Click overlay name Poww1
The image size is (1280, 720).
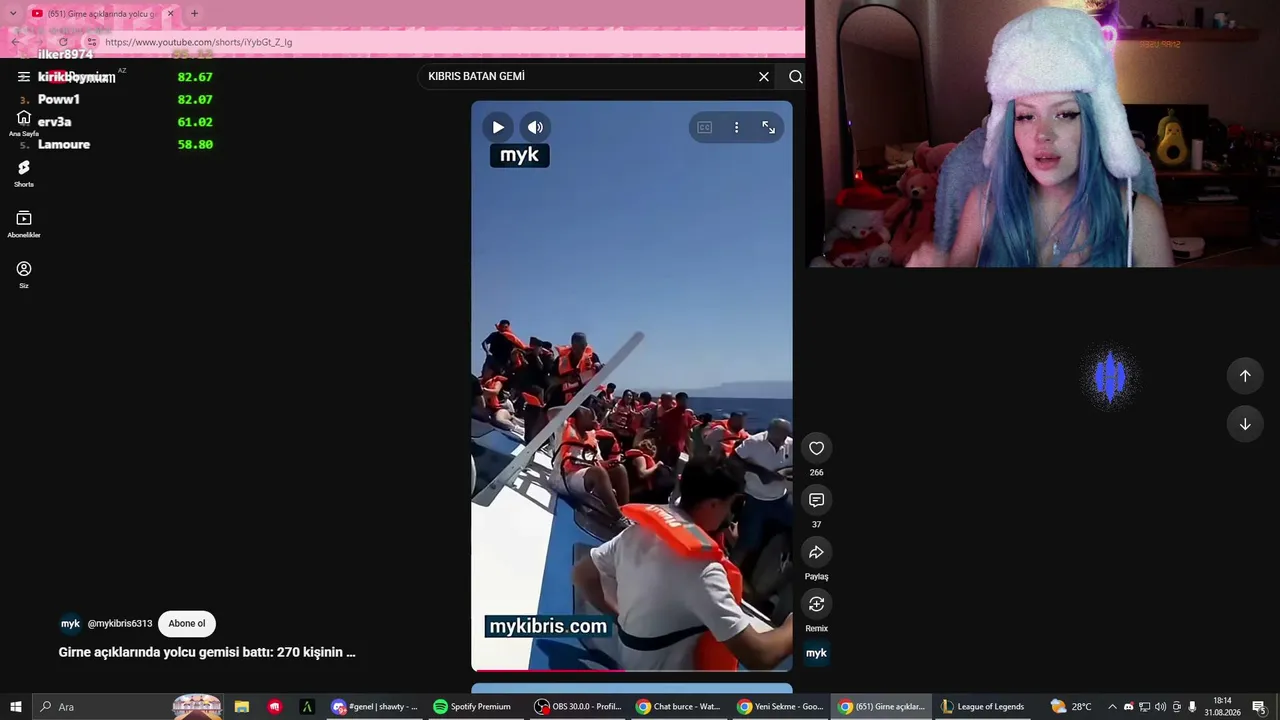click(59, 100)
